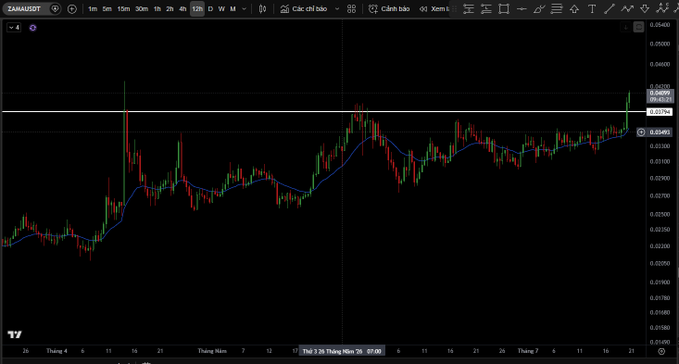Click the Tháng 7 label on time axis
The width and height of the screenshot is (679, 364).
[x=528, y=351]
